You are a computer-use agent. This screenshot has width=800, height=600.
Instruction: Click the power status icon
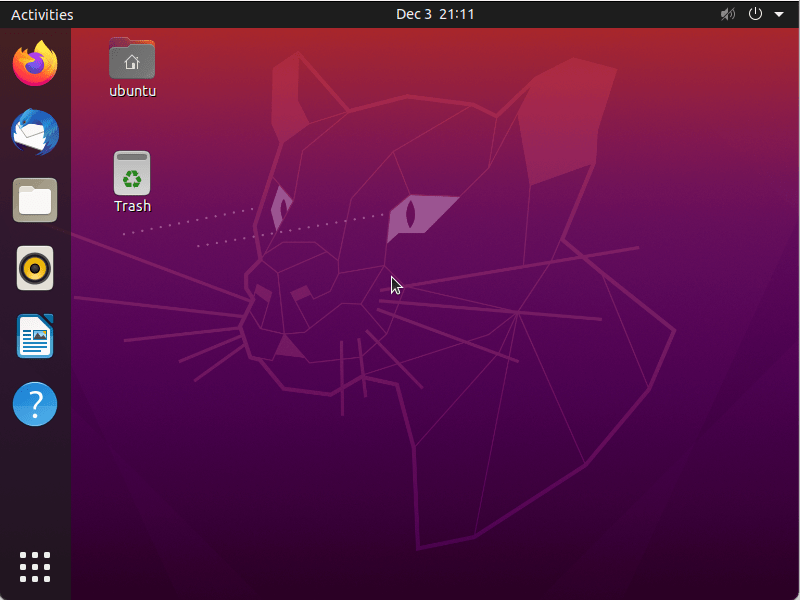[755, 14]
